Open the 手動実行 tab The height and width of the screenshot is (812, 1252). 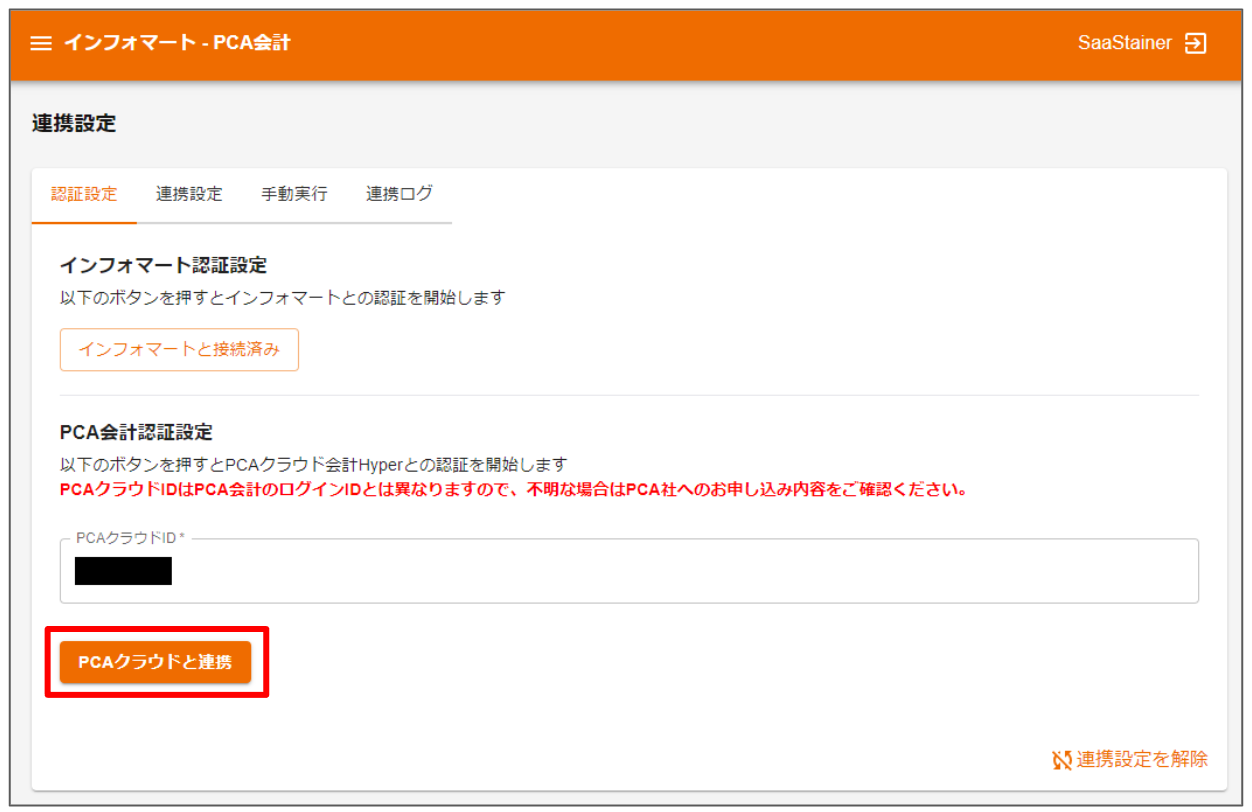(x=294, y=195)
